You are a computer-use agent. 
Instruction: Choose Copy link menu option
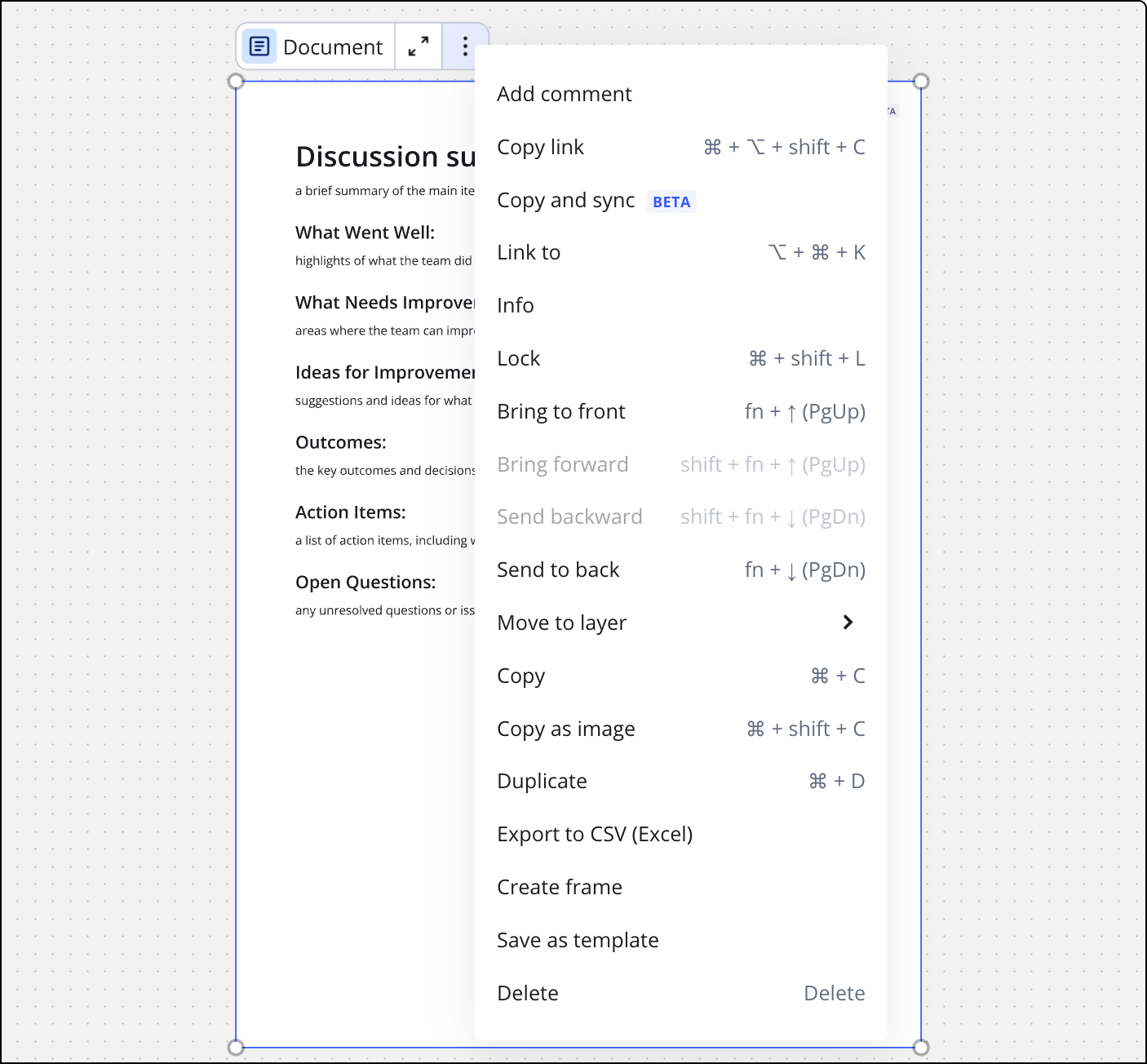540,148
